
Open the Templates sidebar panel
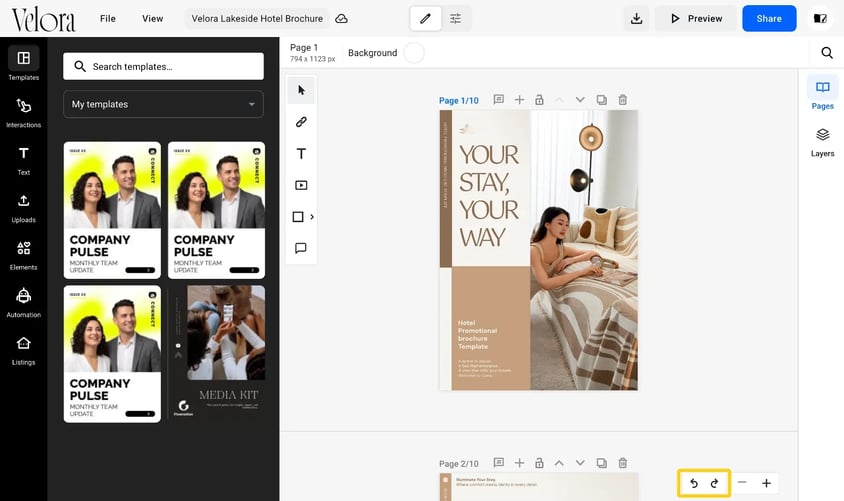(x=24, y=63)
